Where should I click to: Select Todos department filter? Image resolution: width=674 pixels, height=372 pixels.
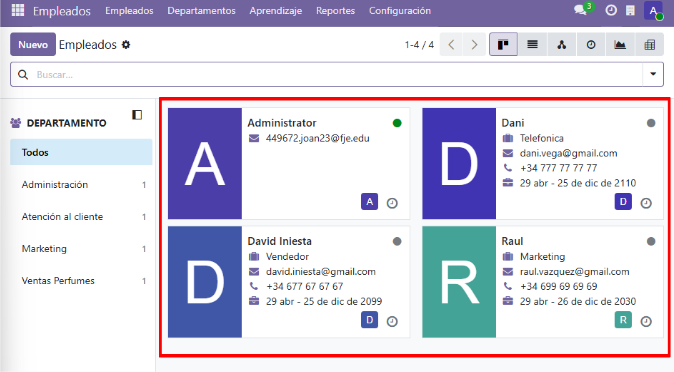point(81,152)
